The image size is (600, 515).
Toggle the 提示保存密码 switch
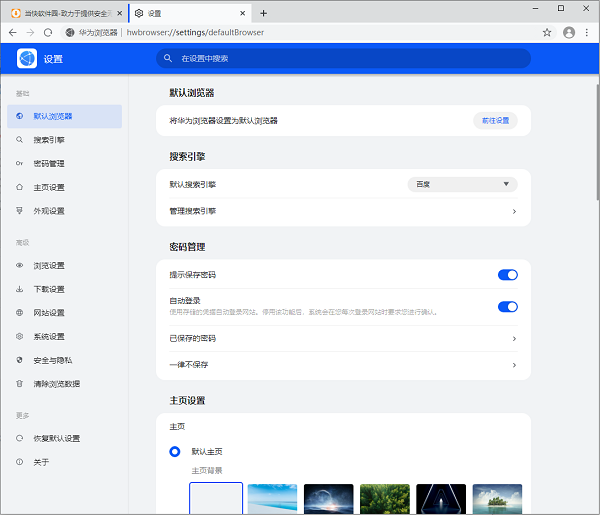(x=507, y=274)
